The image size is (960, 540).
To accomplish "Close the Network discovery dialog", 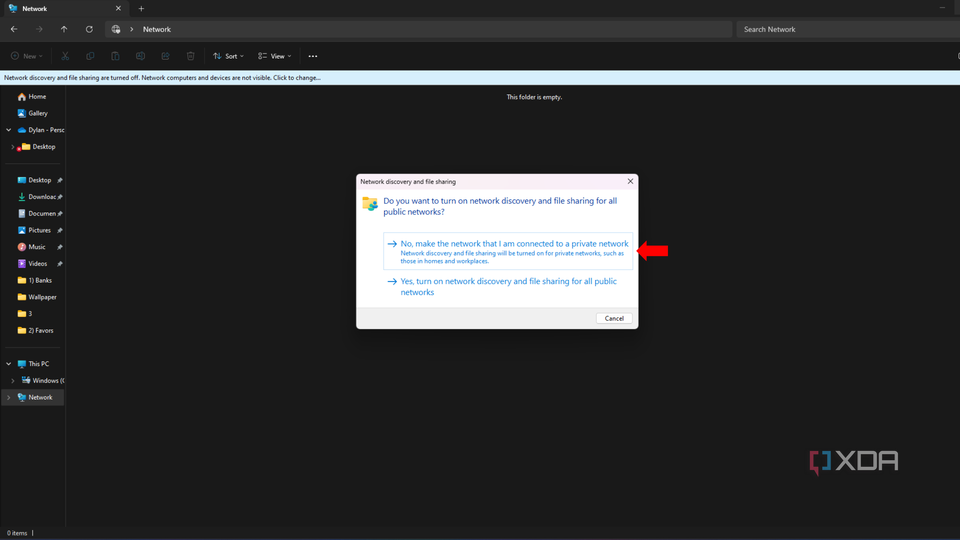I will tap(630, 182).
